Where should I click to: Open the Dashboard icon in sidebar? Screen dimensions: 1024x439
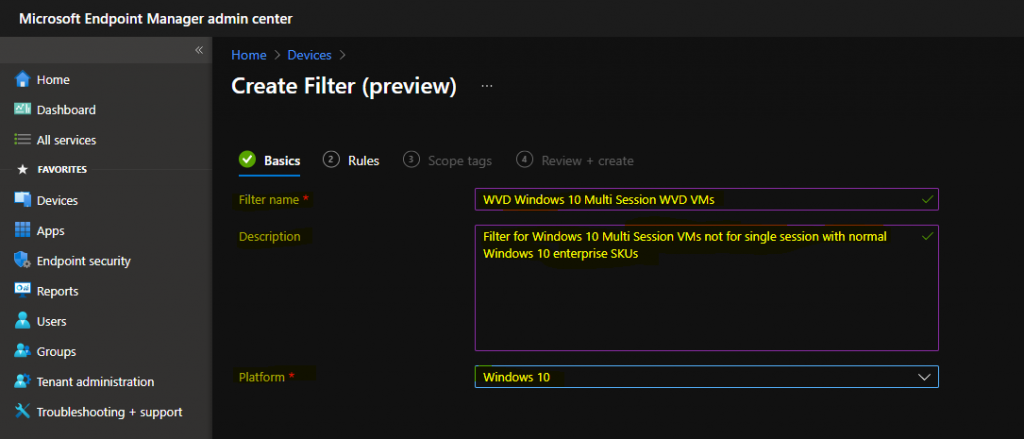pos(22,110)
